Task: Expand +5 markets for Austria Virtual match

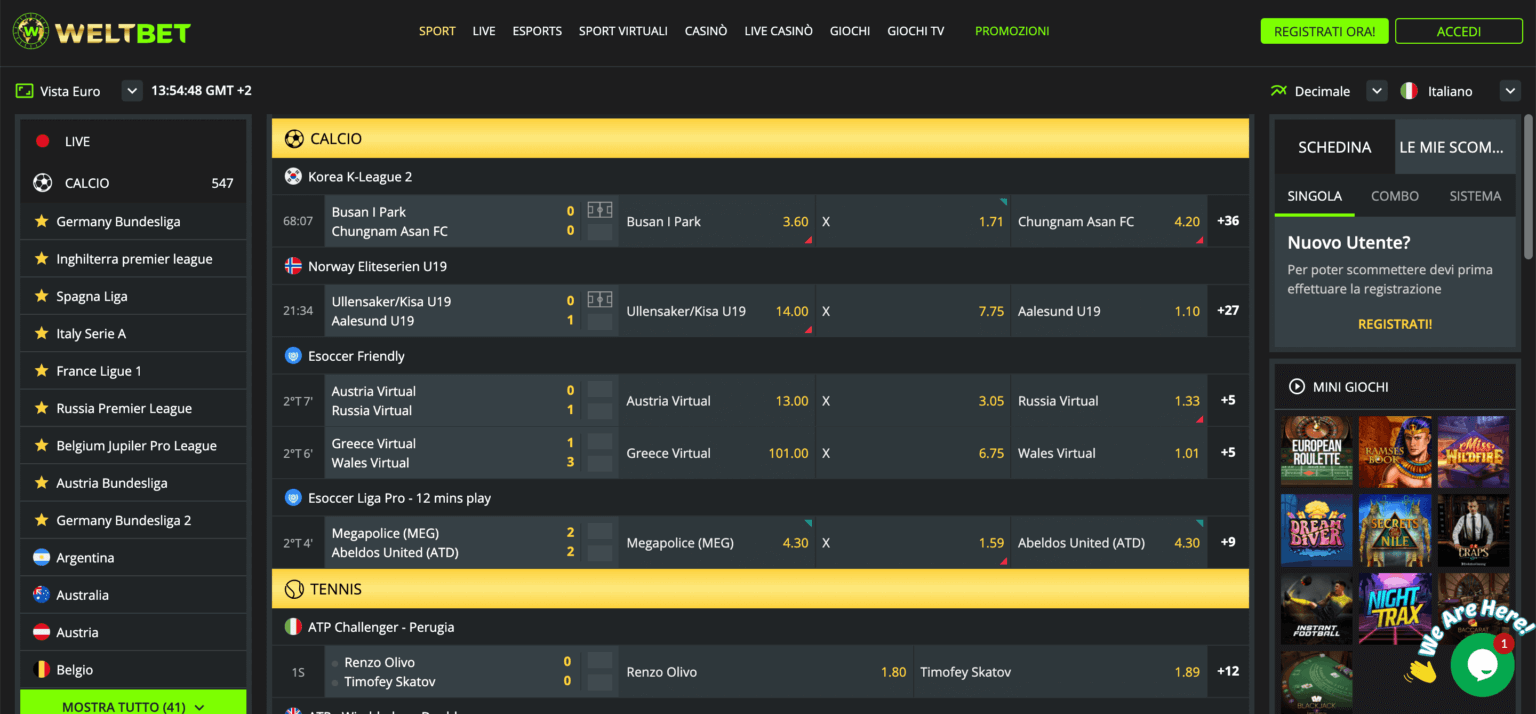Action: point(1228,400)
